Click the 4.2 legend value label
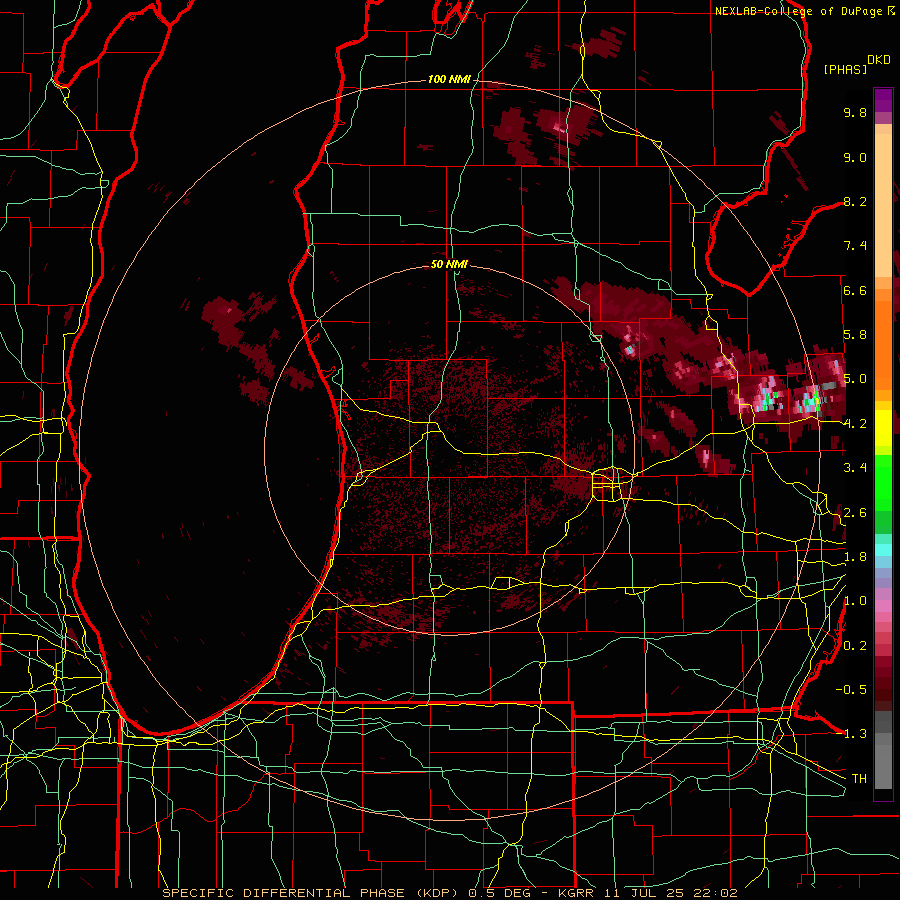 point(855,424)
